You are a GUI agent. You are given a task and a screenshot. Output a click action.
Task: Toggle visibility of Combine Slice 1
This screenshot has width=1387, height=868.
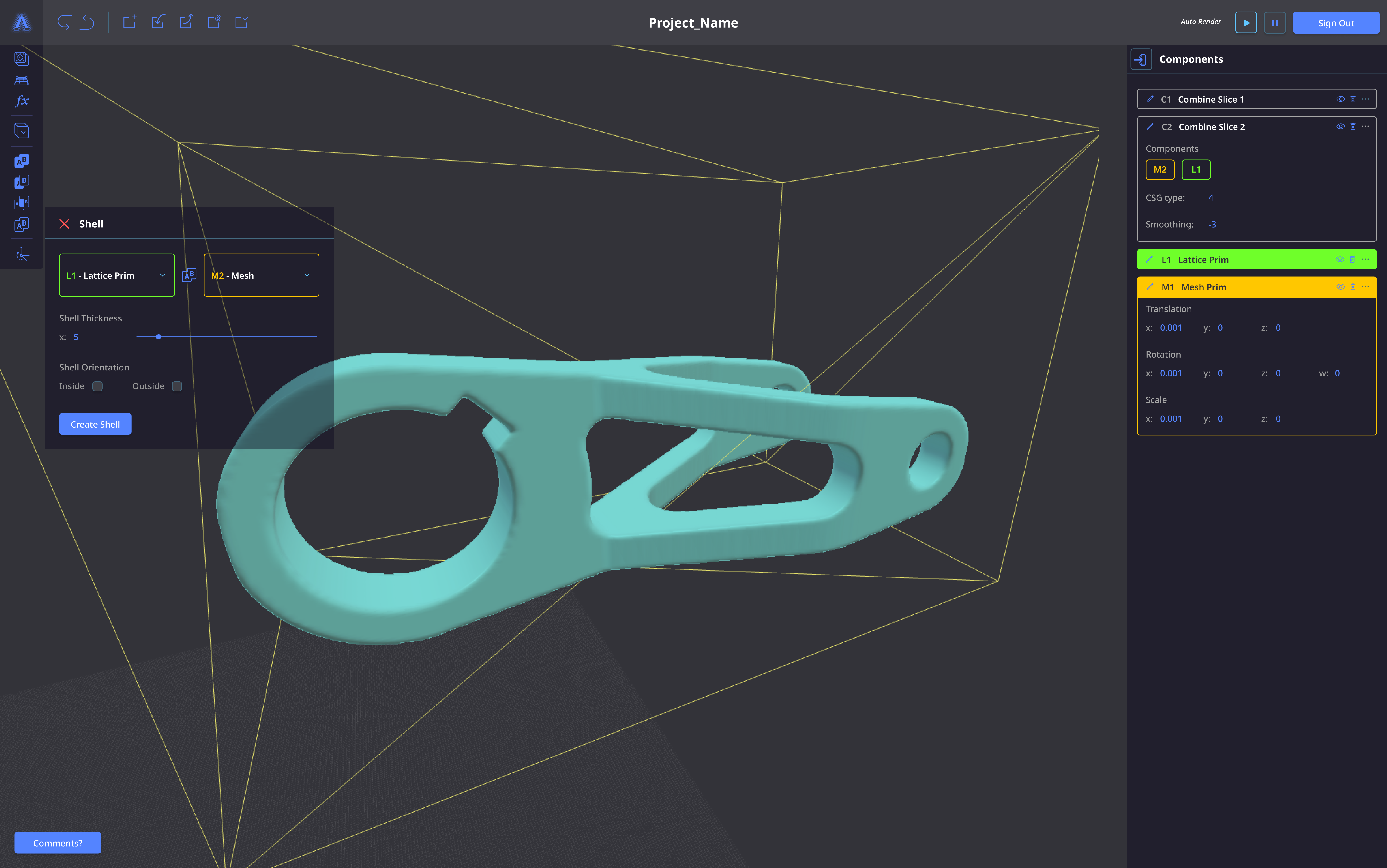(1341, 99)
